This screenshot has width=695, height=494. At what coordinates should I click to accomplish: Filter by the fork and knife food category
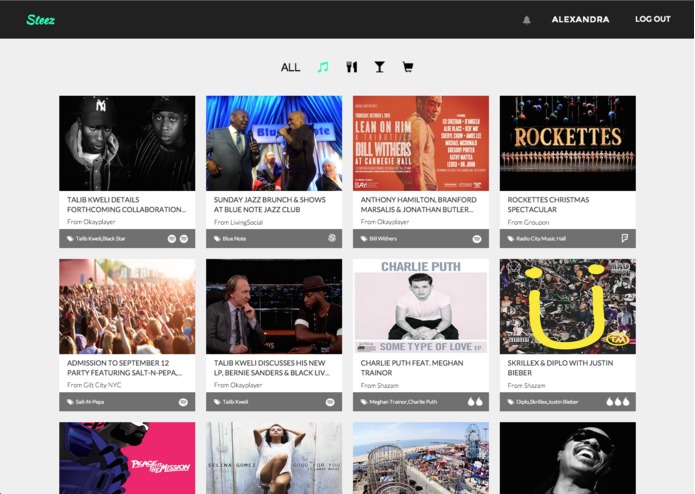point(351,67)
